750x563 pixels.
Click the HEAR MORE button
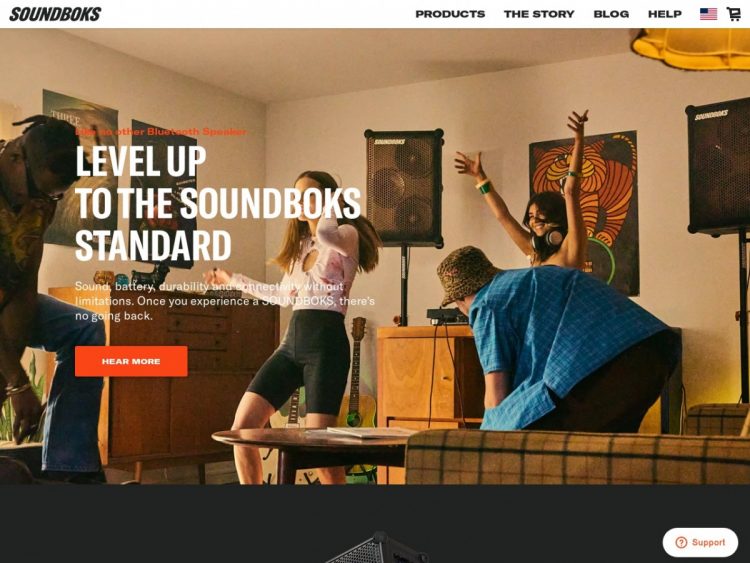(x=131, y=361)
